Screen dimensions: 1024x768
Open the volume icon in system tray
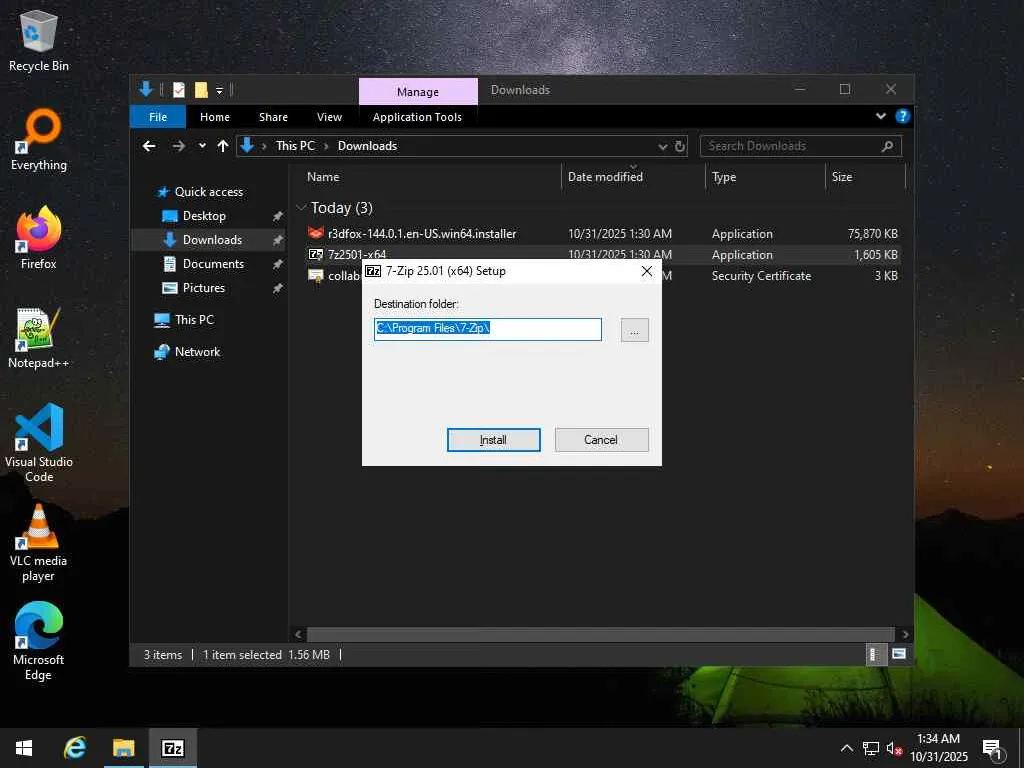click(x=894, y=748)
